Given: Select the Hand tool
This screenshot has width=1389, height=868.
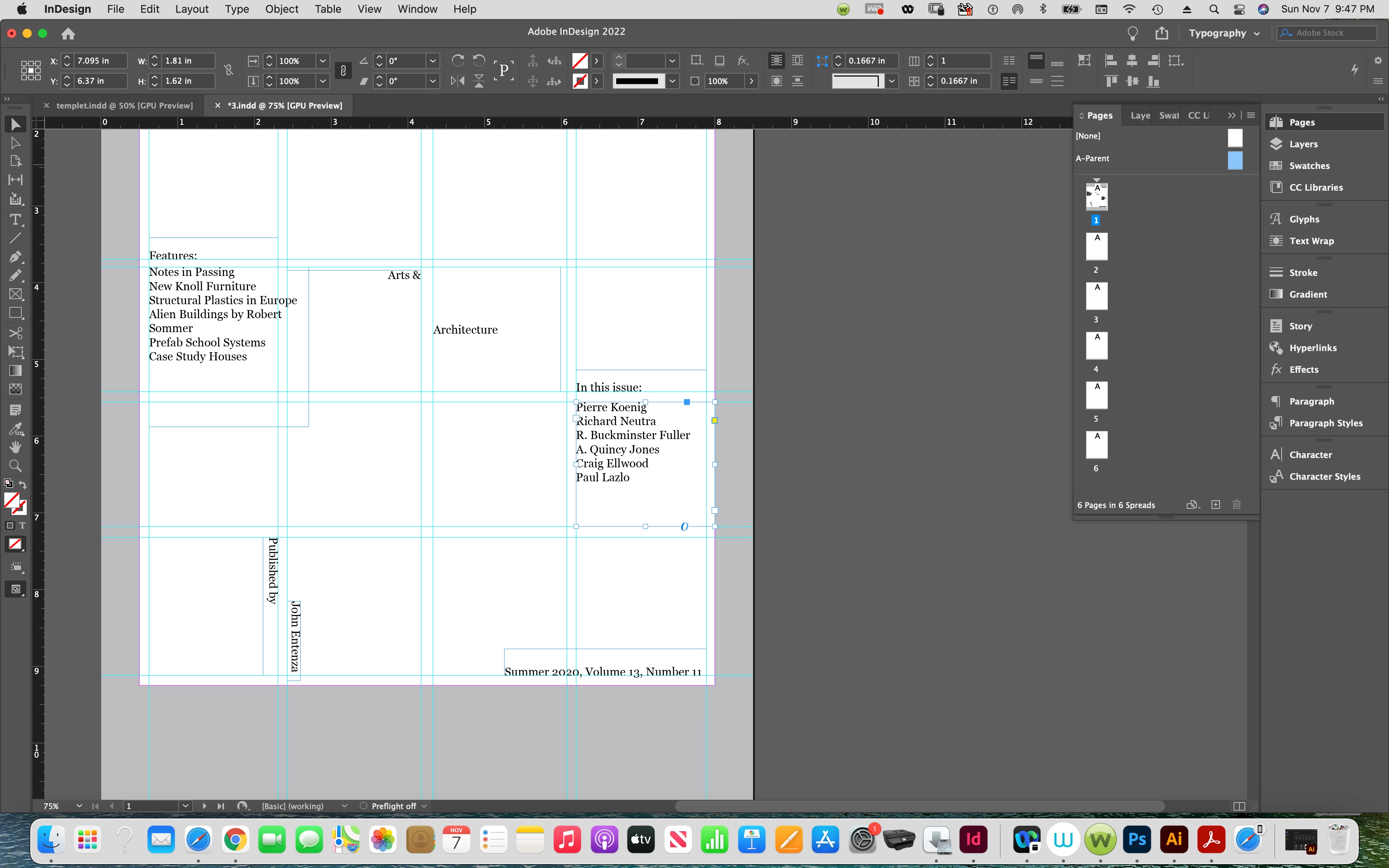Looking at the screenshot, I should click(16, 447).
